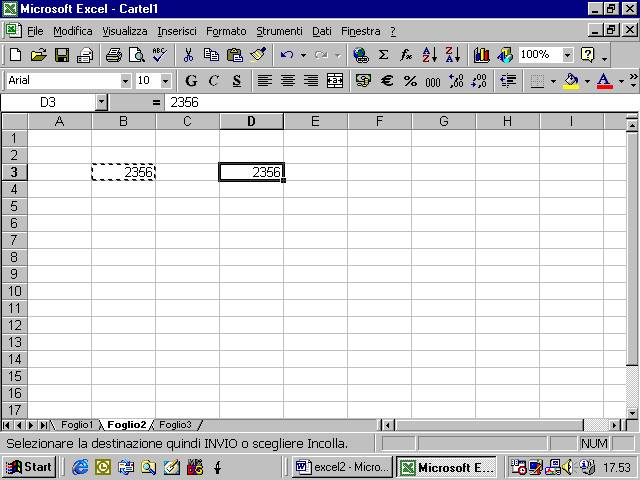Sort ascending A to Z

429,55
